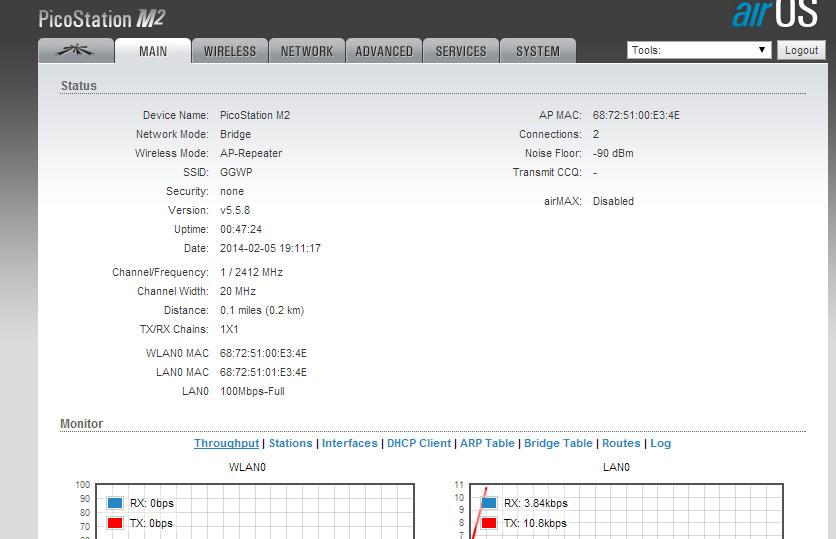Click the red TX swatch in WLAN0 graph
Image resolution: width=836 pixels, height=539 pixels.
pyautogui.click(x=115, y=523)
